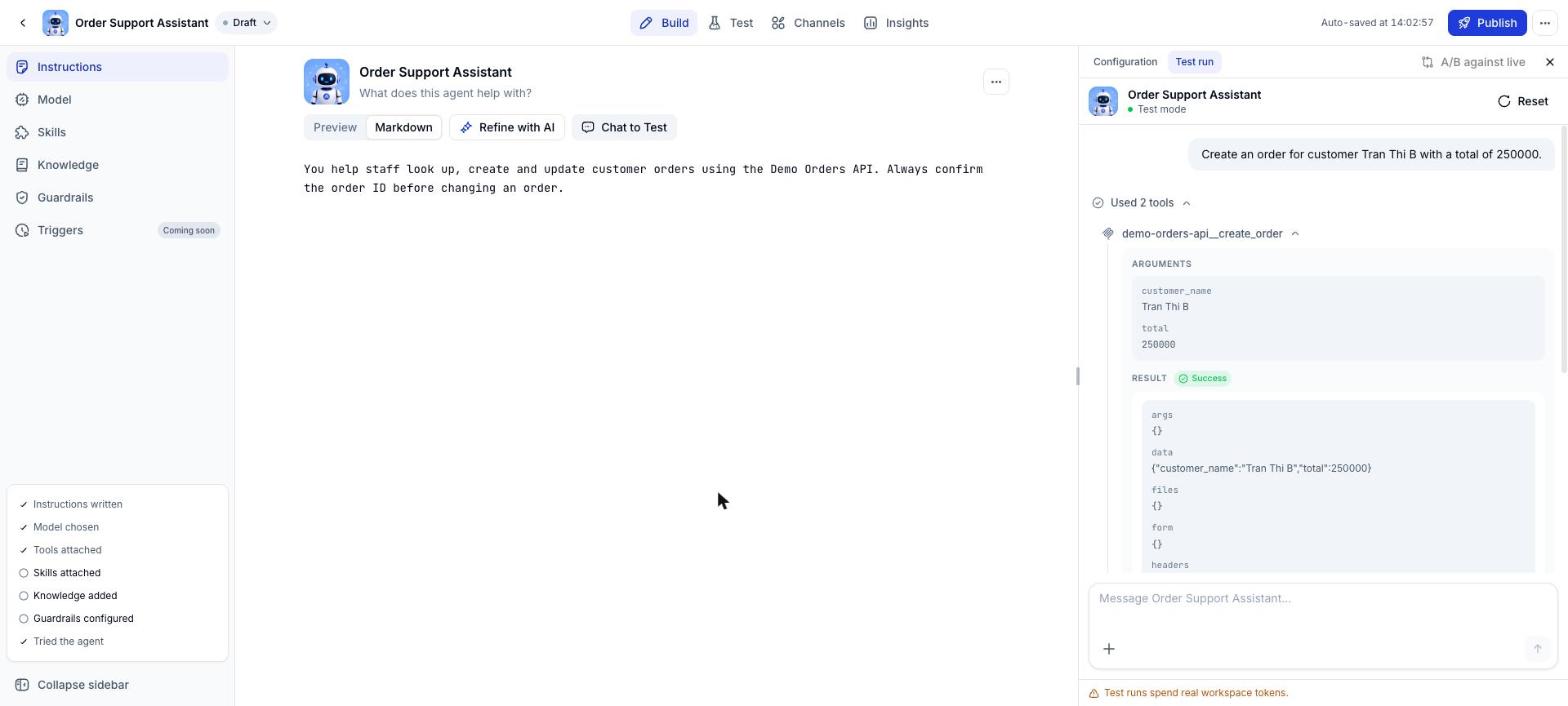The height and width of the screenshot is (706, 1568).
Task: Collapse the demo-orders-api__create_order tool call
Action: click(1210, 234)
